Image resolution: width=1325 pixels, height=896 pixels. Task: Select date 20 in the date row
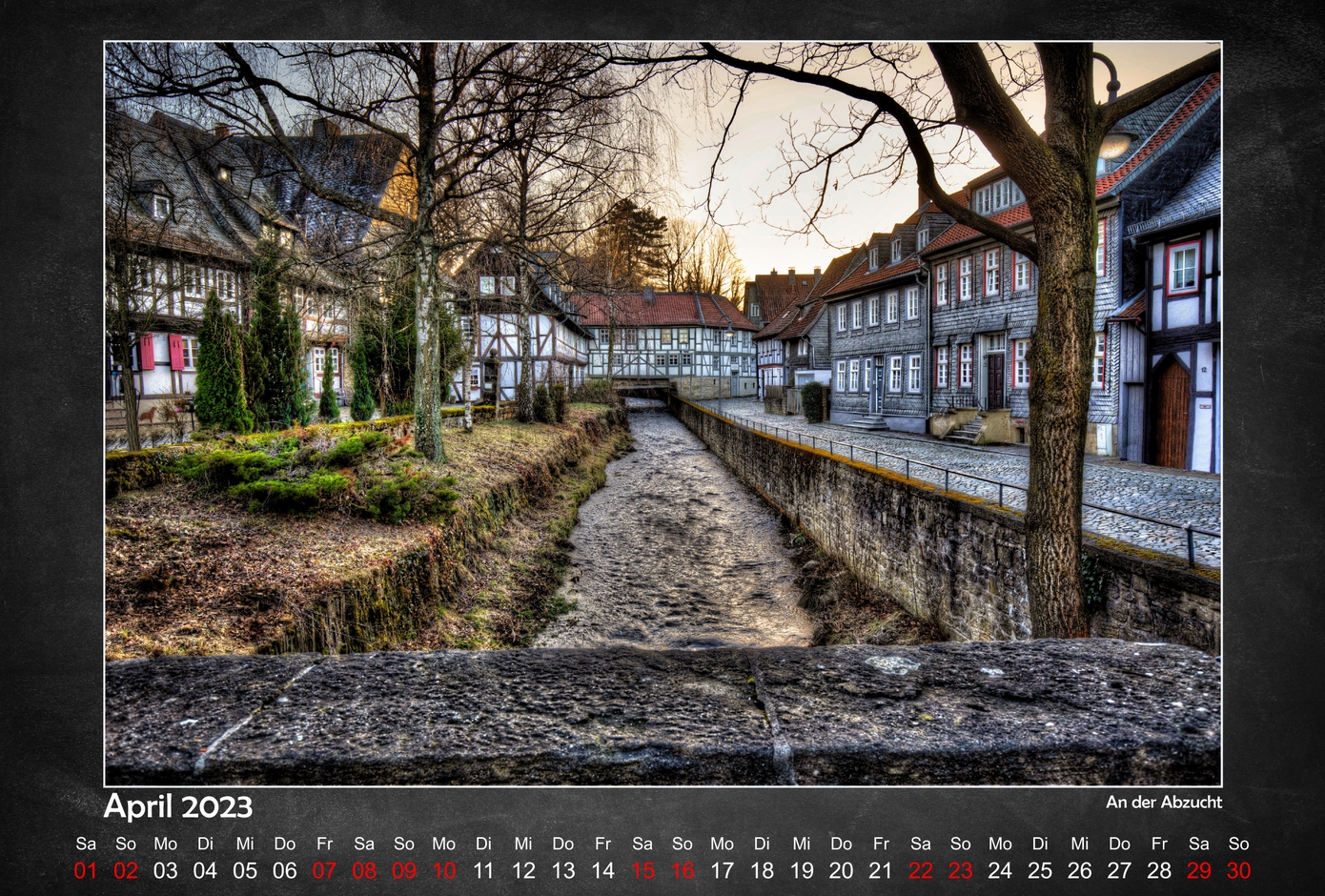pos(841,870)
